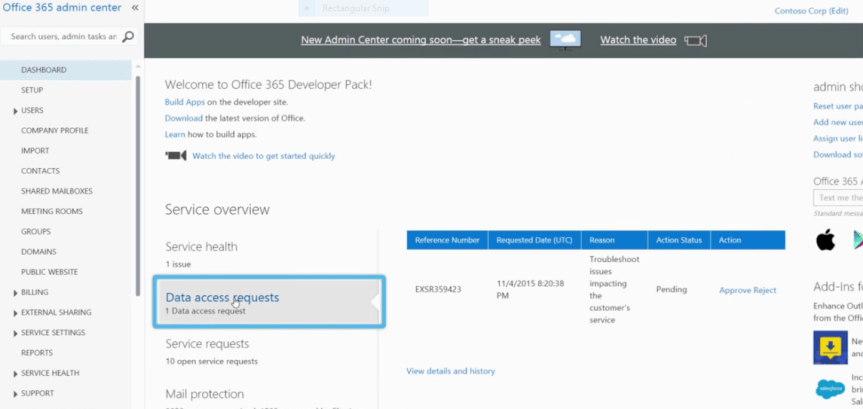
Task: Expand External Sharing in navigation
Action: point(15,313)
